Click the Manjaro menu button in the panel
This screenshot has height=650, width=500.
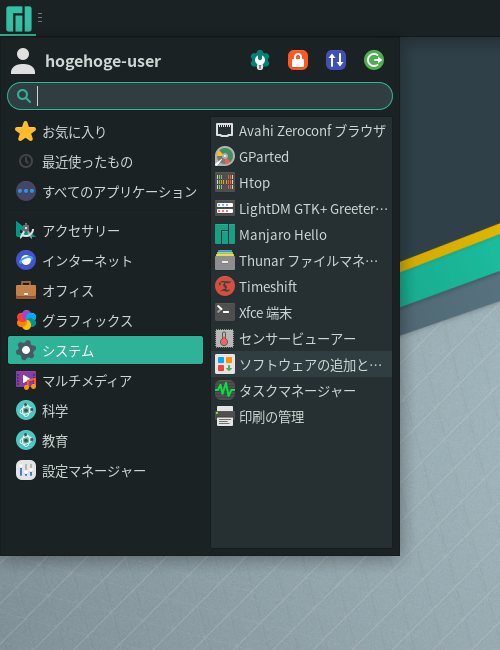tap(19, 18)
